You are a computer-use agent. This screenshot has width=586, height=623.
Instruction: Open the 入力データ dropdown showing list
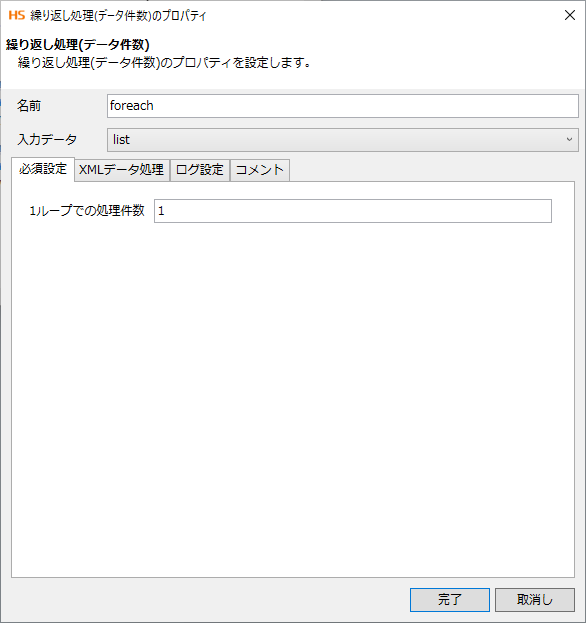[x=342, y=140]
